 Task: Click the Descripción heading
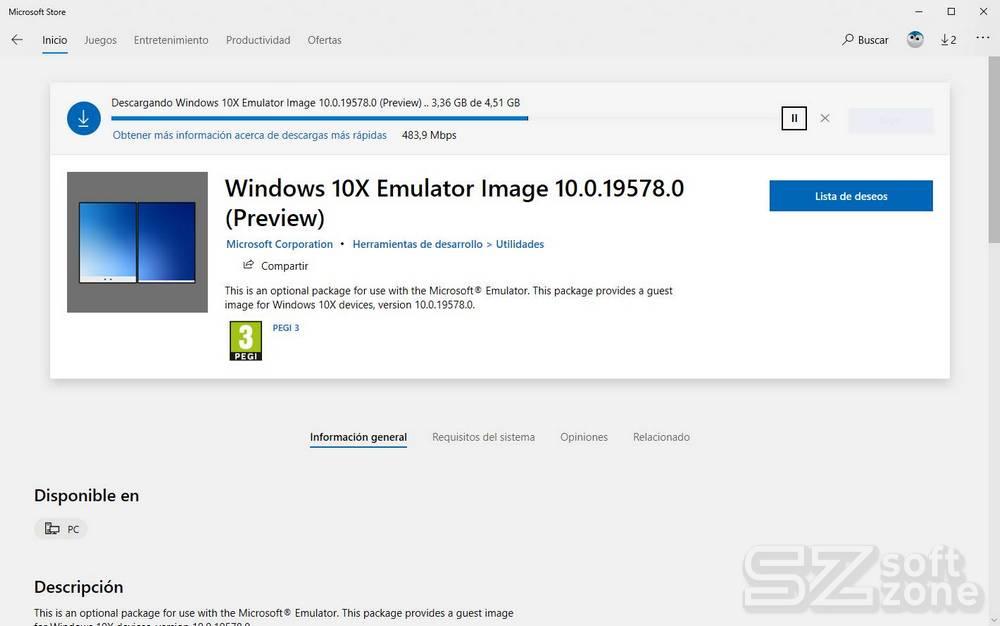click(x=78, y=586)
